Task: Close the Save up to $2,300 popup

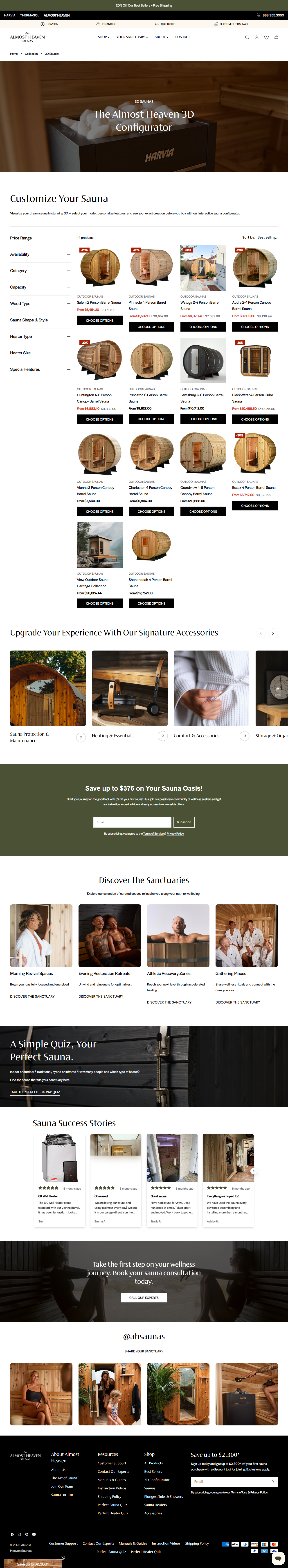Action: tap(63, 1558)
